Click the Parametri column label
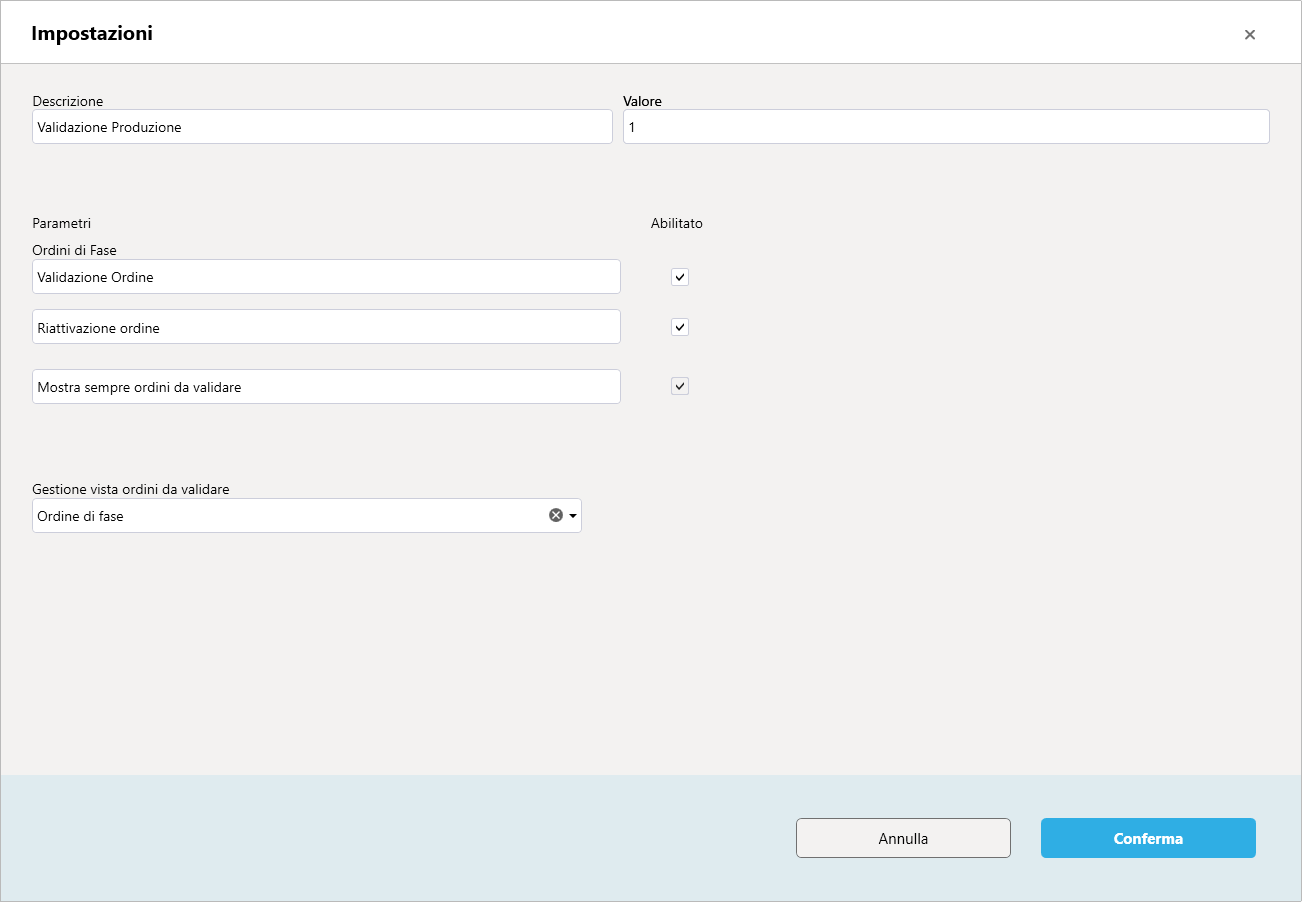This screenshot has height=902, width=1302. click(x=61, y=223)
